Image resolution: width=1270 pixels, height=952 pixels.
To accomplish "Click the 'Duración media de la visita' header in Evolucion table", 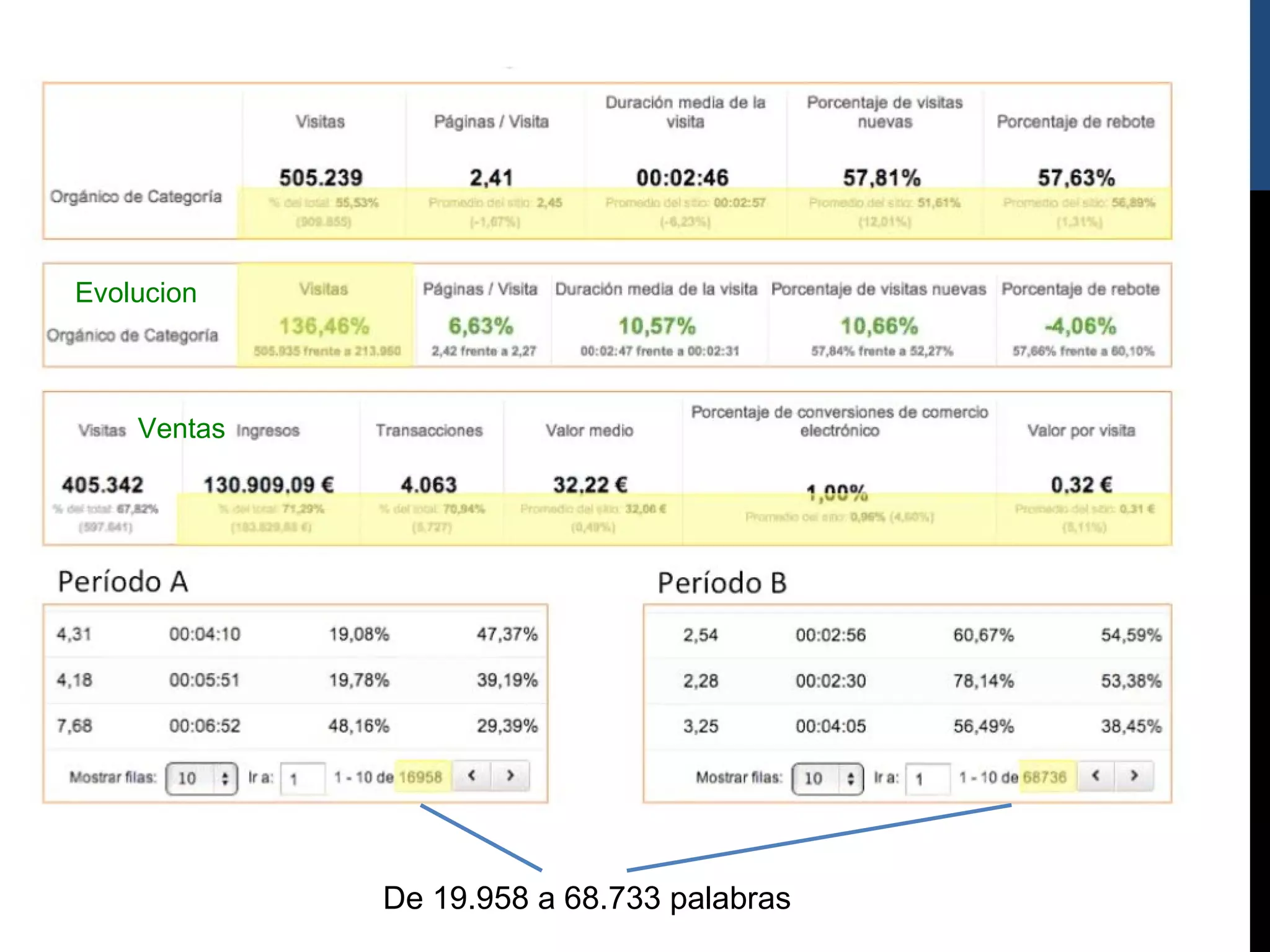I will click(656, 289).
